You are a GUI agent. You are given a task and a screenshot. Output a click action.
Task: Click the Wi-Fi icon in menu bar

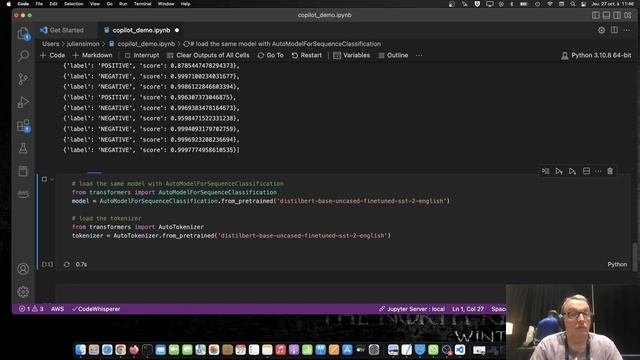(550, 4)
